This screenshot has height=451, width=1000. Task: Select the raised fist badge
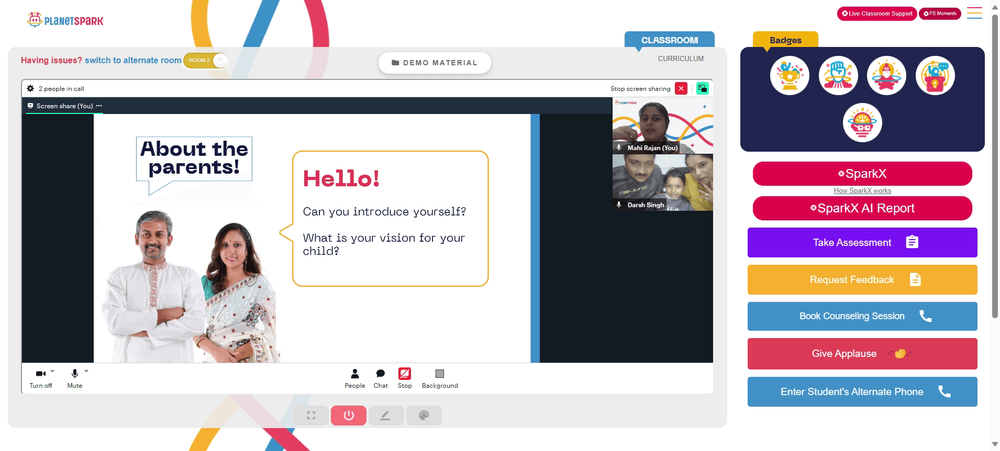[x=838, y=76]
